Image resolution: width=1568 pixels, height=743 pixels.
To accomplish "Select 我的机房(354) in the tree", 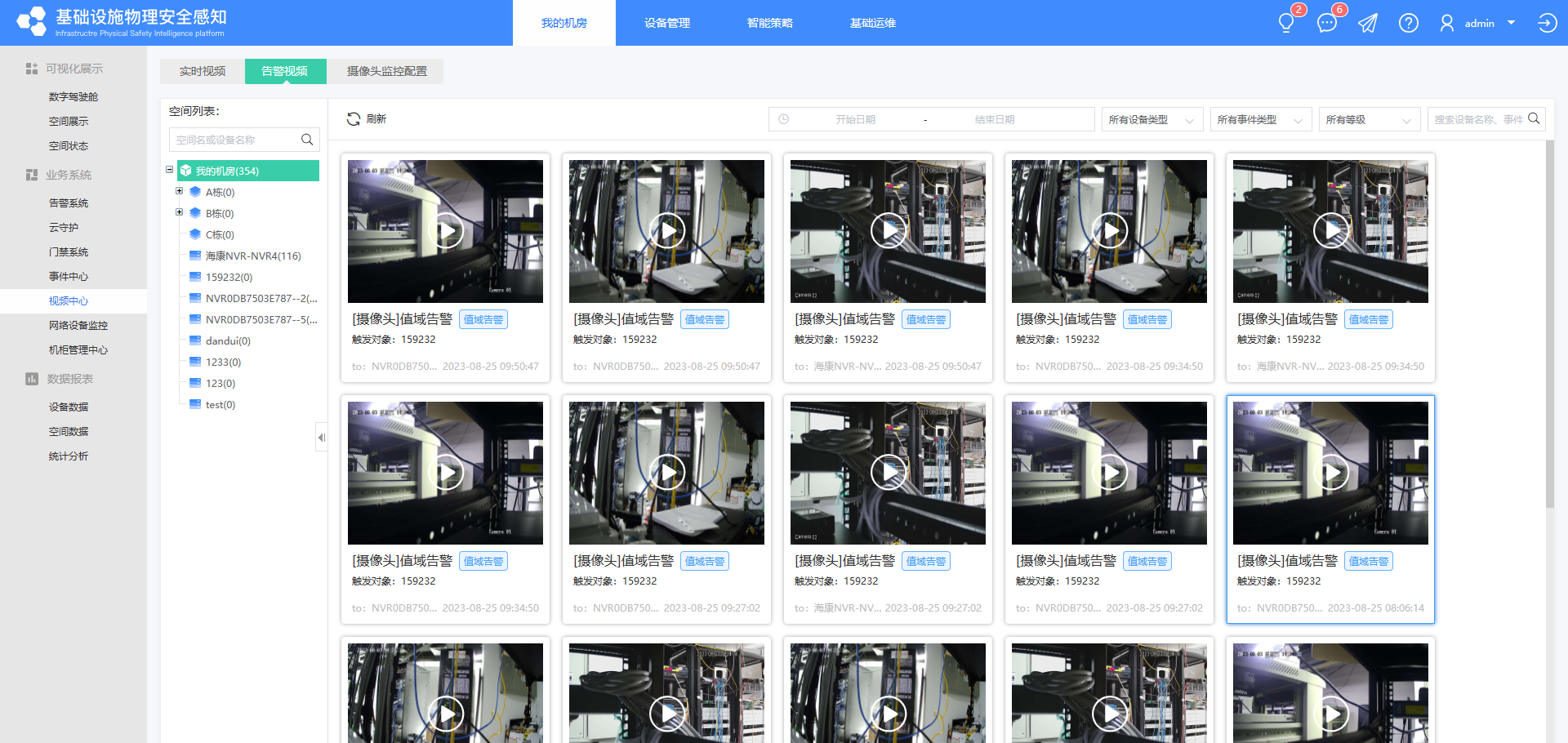I will click(248, 171).
